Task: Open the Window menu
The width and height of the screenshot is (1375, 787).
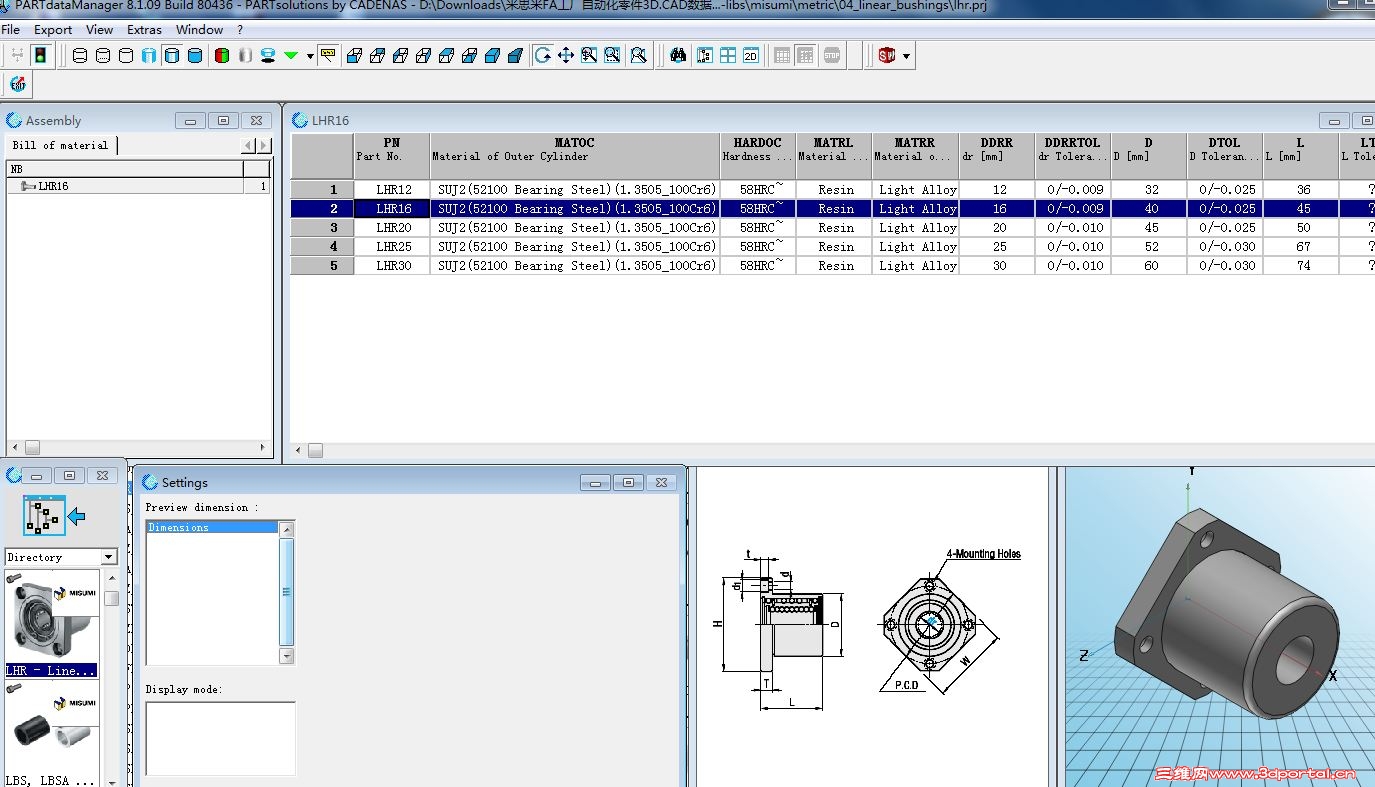Action: pyautogui.click(x=200, y=30)
